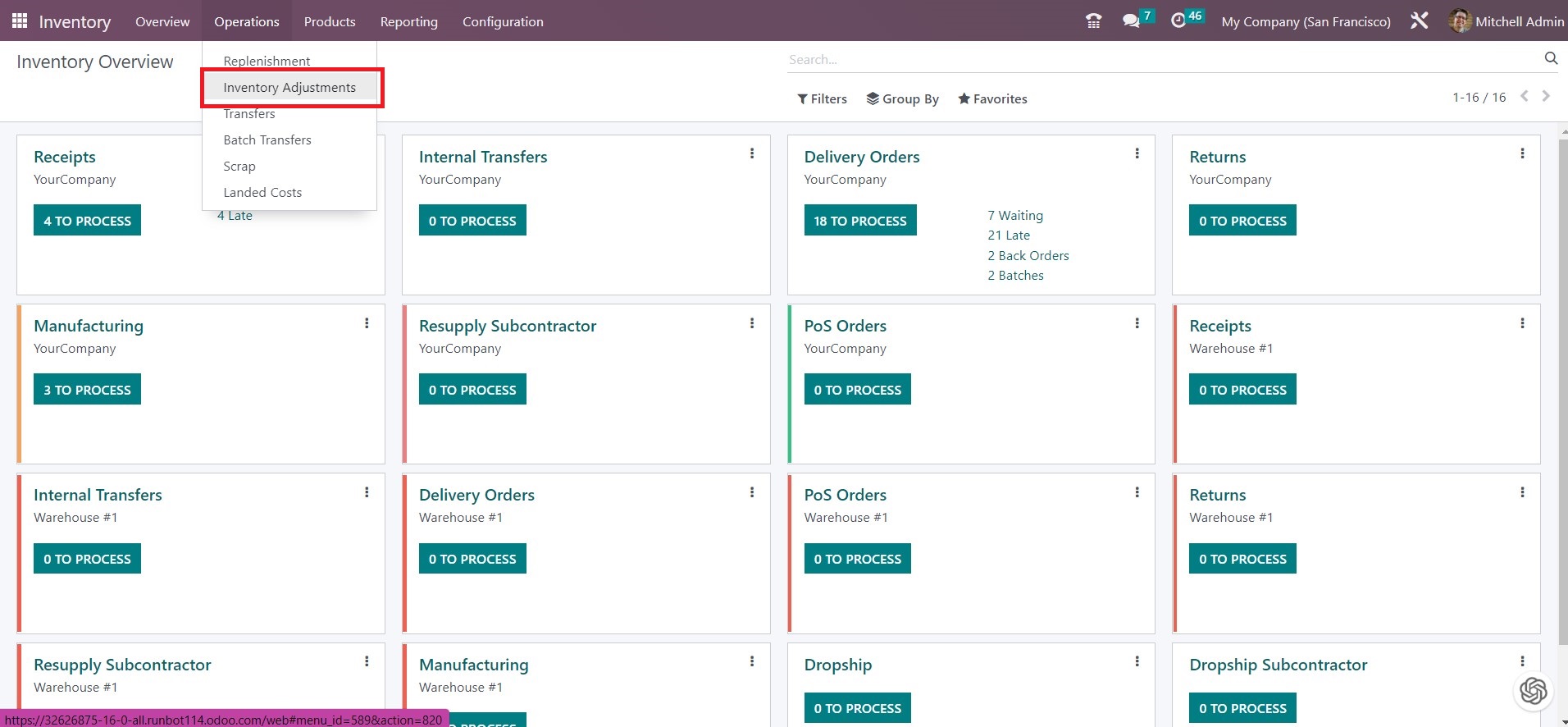Open the VoIP phone icon in the top bar
The width and height of the screenshot is (1568, 727).
1093,21
